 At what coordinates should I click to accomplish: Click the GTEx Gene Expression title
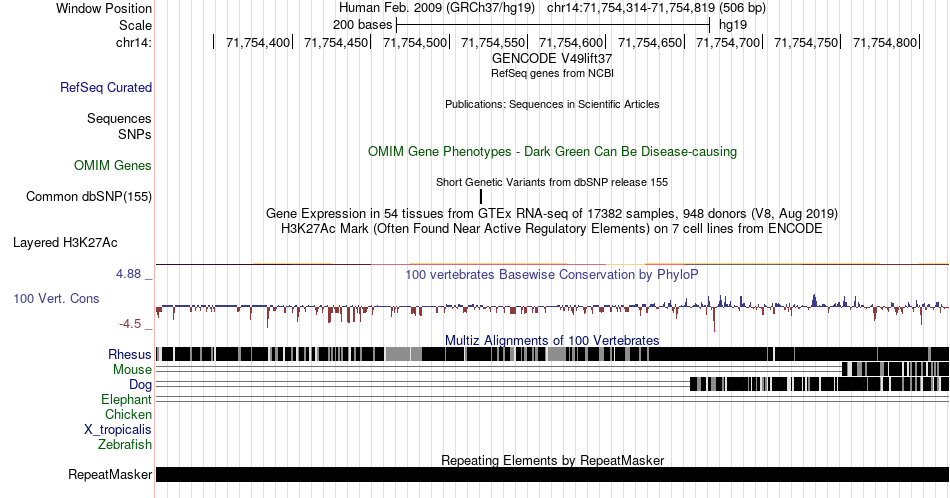[552, 213]
